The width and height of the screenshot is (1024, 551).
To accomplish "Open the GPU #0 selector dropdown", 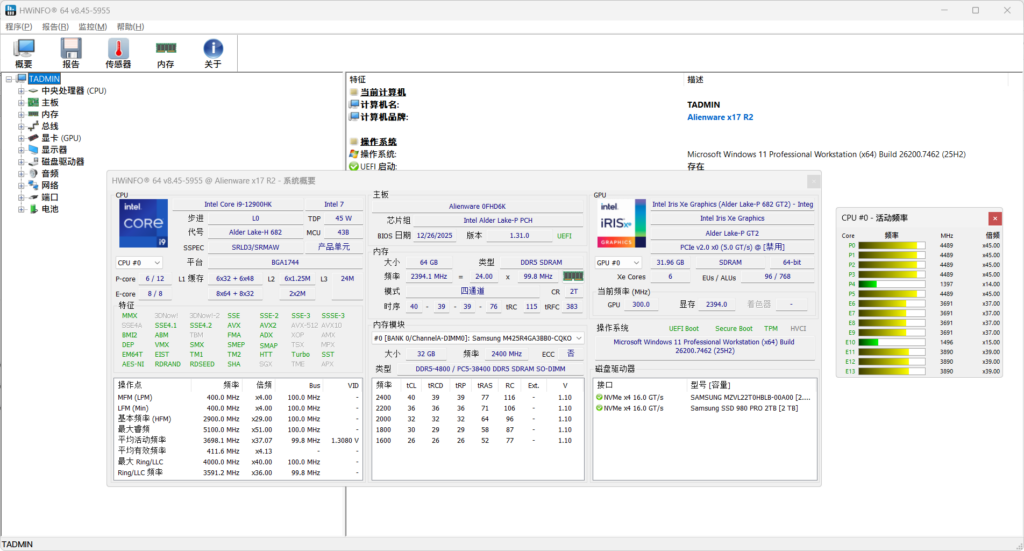I will point(618,262).
